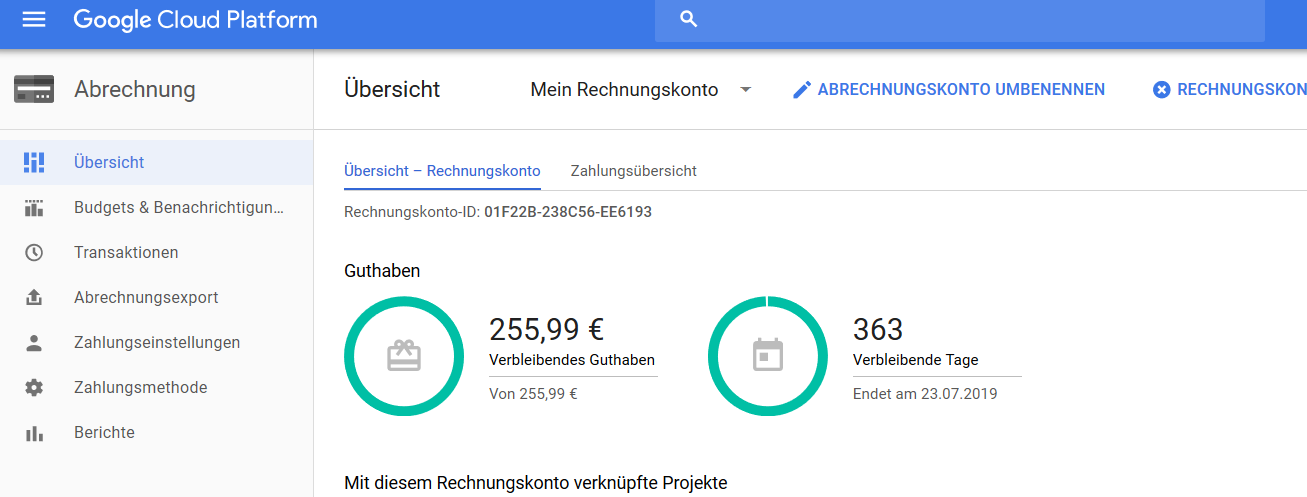Open Google Cloud Platform home logo

195,20
